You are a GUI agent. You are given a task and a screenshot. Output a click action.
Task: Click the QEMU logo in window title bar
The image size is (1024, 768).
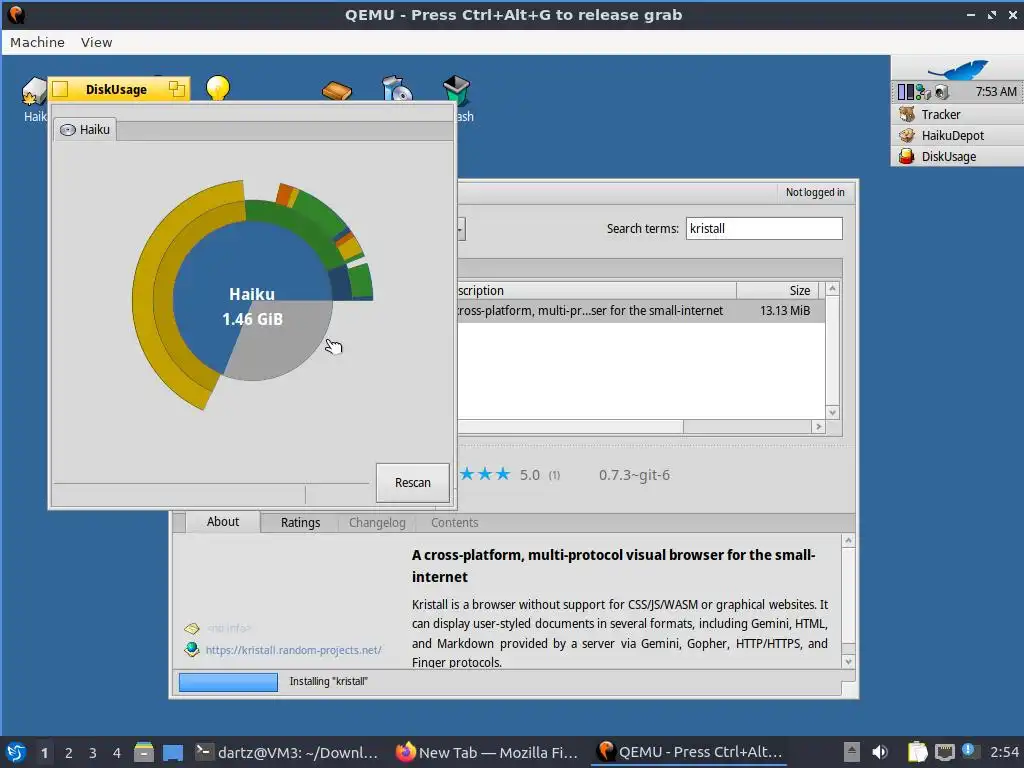pos(16,14)
